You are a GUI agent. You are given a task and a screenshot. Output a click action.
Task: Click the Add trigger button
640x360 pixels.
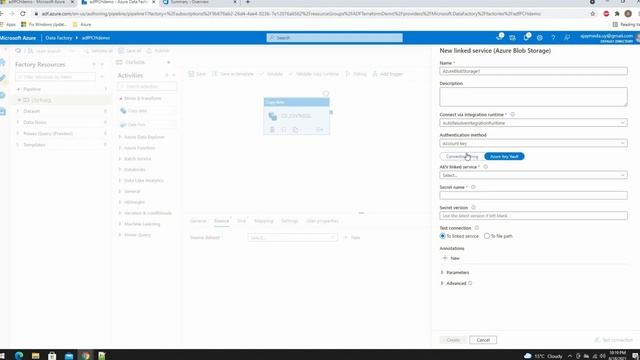(x=388, y=74)
